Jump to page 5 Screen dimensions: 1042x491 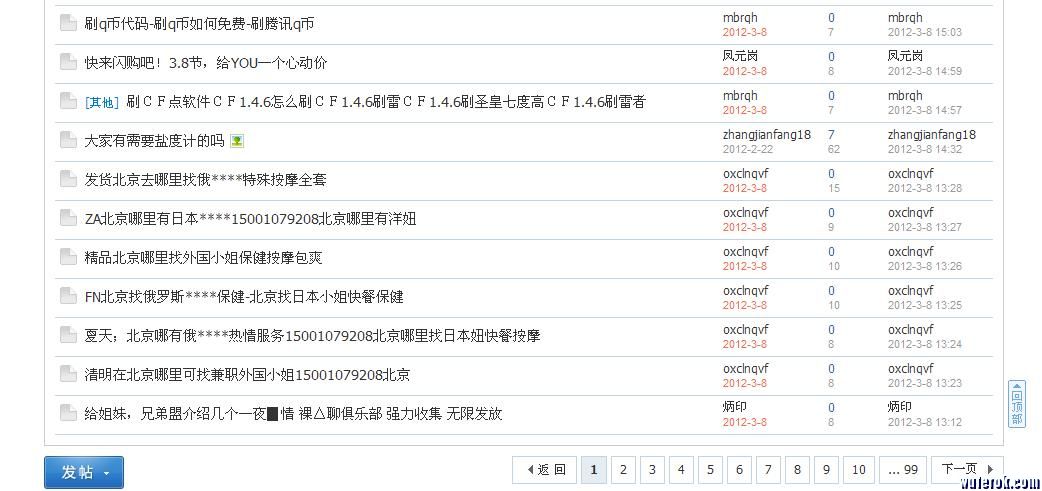pyautogui.click(x=710, y=470)
